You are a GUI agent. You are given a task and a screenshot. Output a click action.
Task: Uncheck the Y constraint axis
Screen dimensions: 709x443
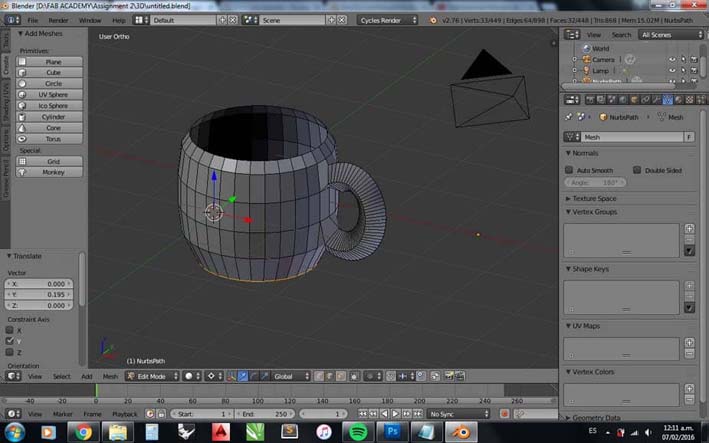(9, 341)
